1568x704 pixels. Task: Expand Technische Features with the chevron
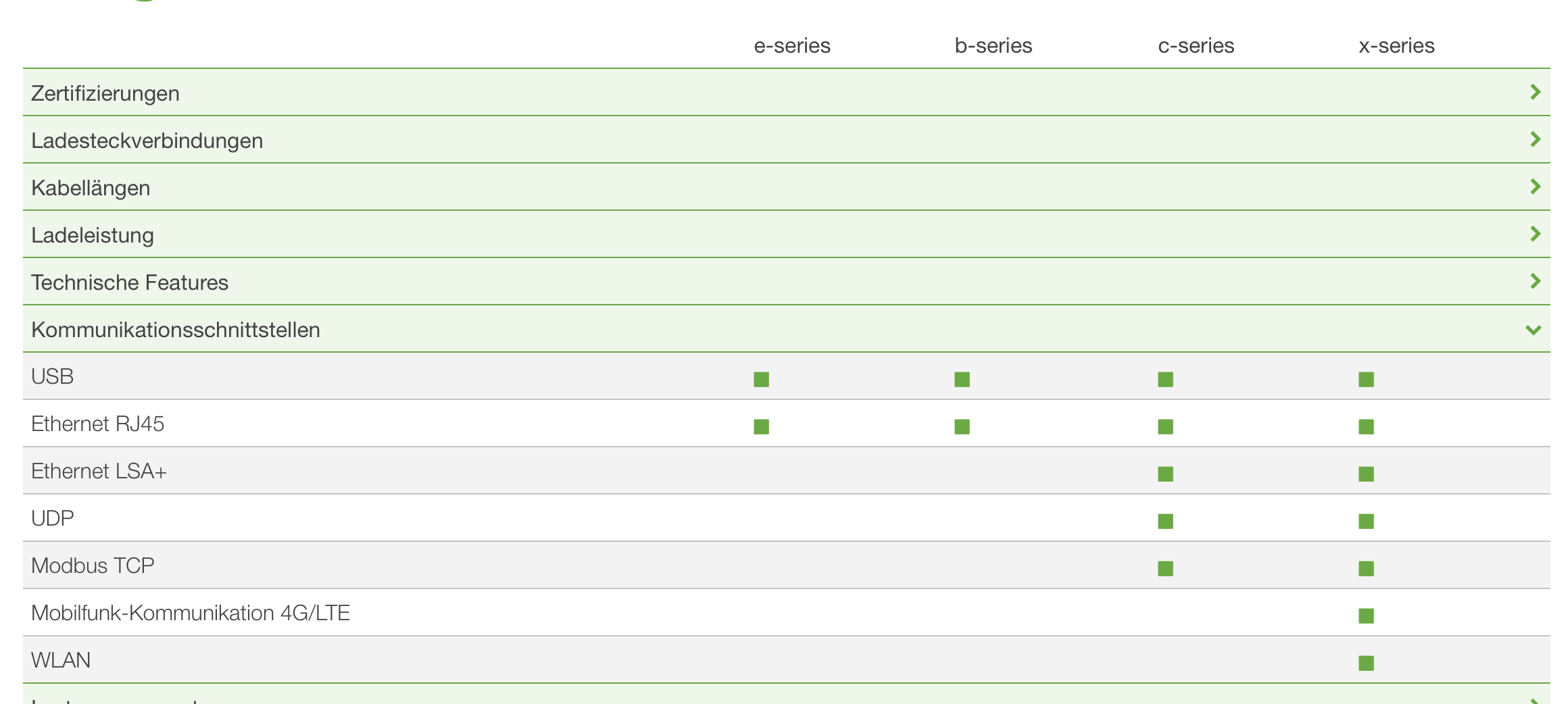point(1535,281)
